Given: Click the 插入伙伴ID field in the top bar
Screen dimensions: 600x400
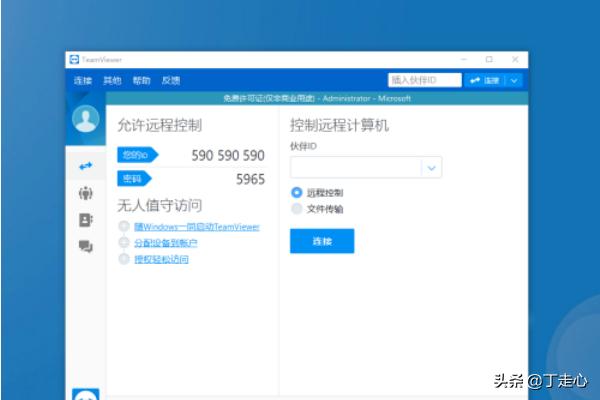Looking at the screenshot, I should [x=424, y=80].
